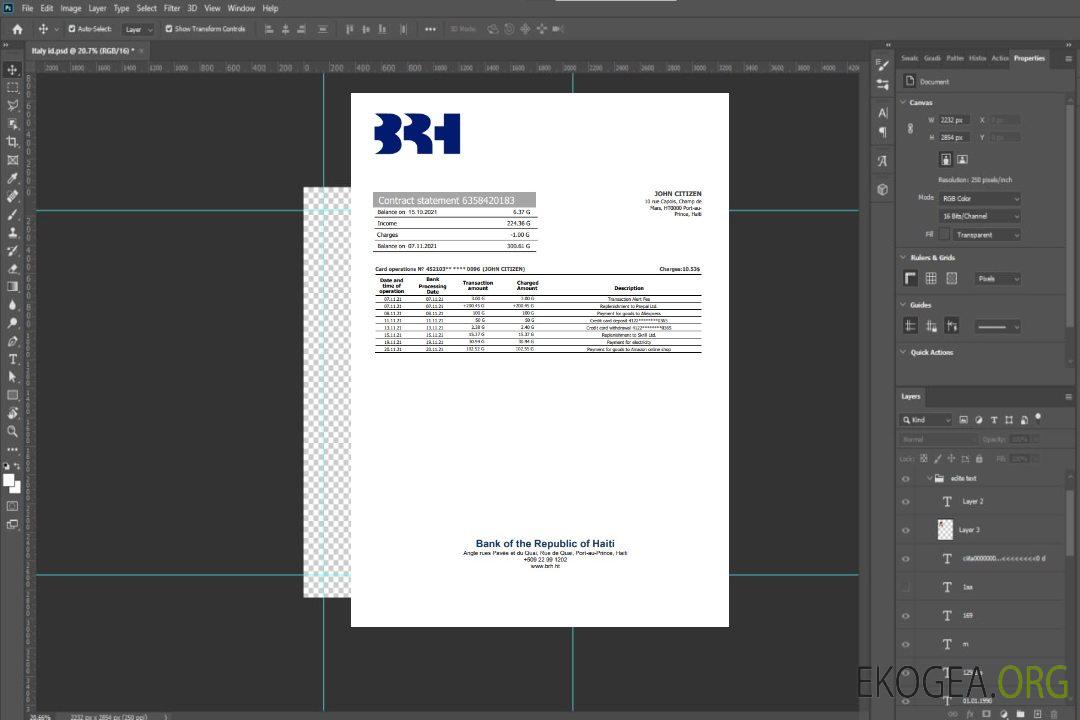1080x720 pixels.
Task: Click the canvas width W field
Action: tap(955, 120)
